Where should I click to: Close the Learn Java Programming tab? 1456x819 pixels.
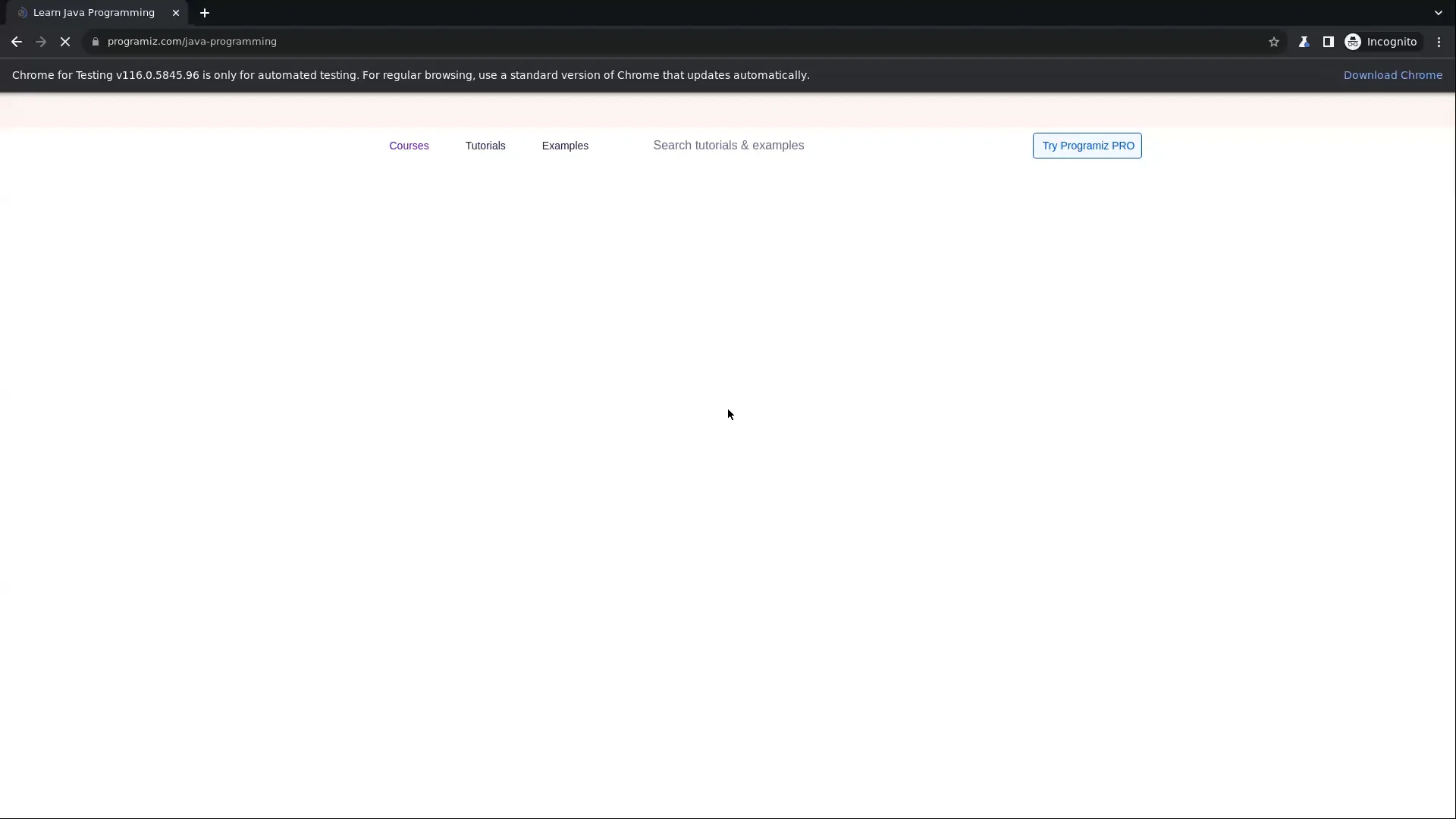click(176, 12)
